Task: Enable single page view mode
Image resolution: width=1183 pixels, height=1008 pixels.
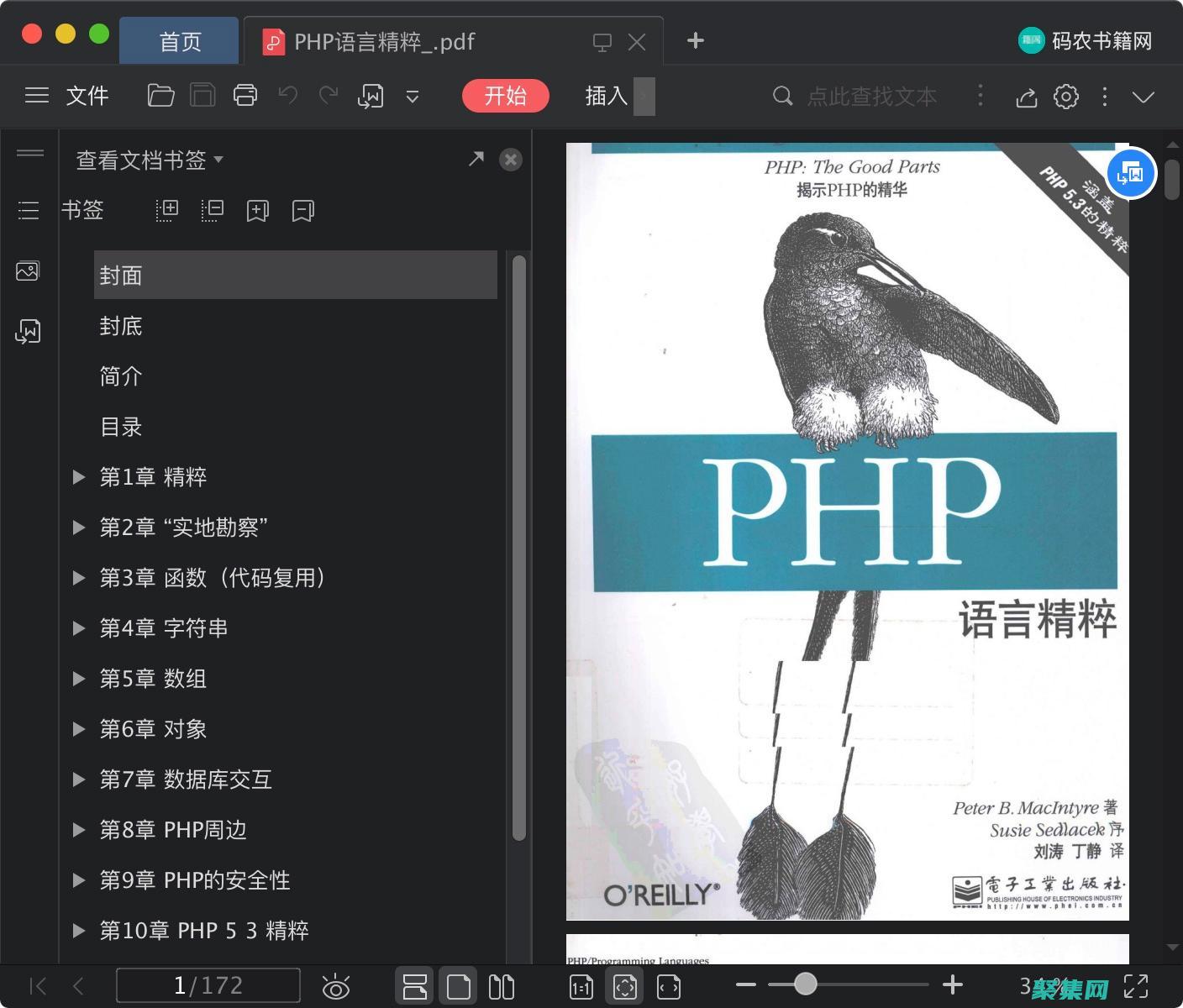Action: click(458, 985)
